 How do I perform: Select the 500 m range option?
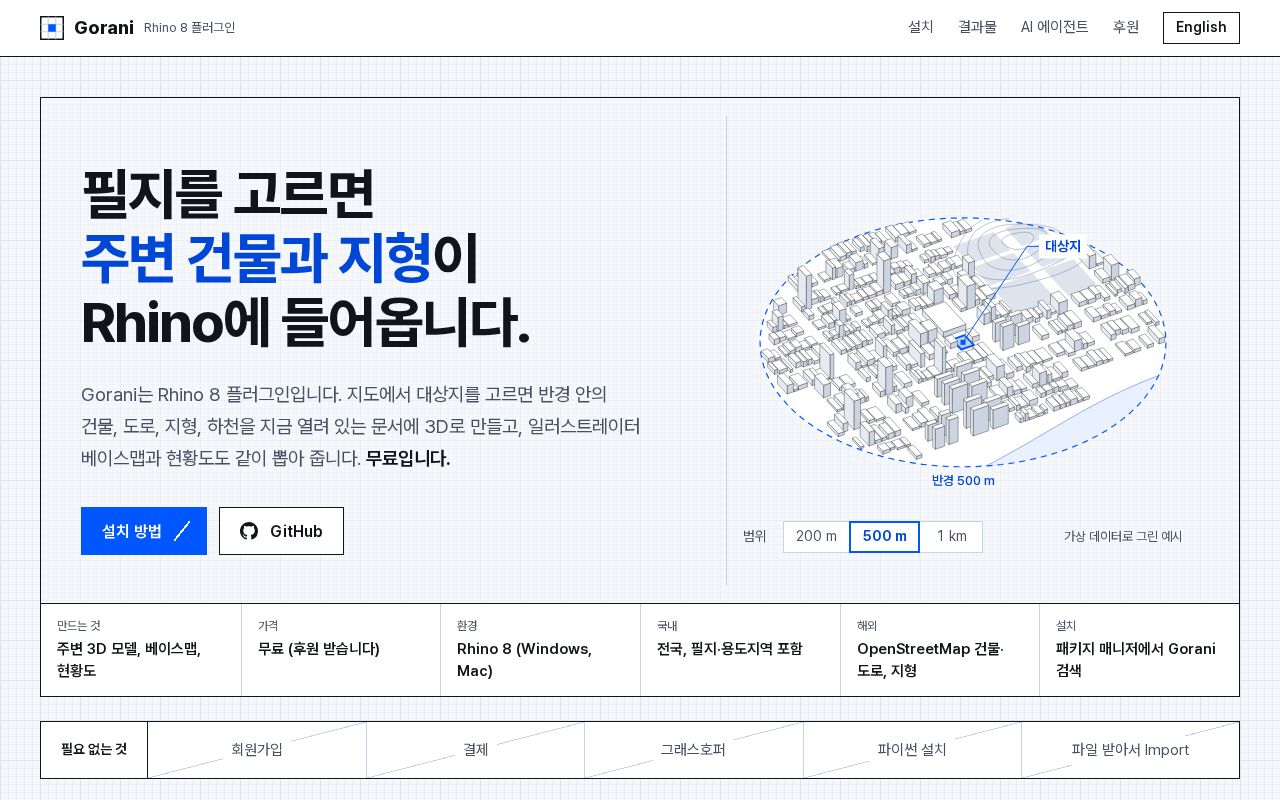885,537
